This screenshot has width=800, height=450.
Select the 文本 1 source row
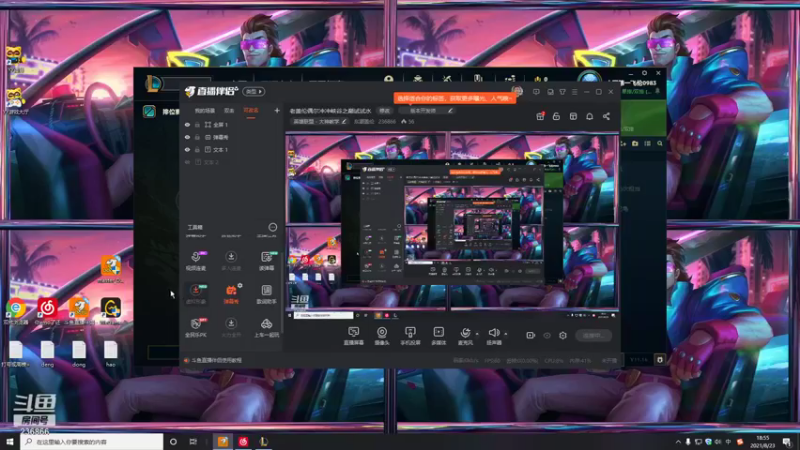[232, 149]
